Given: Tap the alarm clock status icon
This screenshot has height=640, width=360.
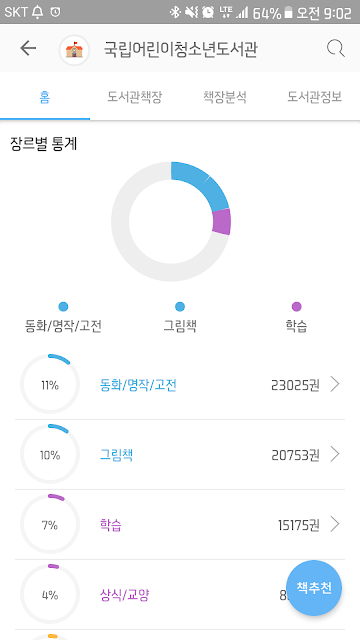Looking at the screenshot, I should (208, 13).
